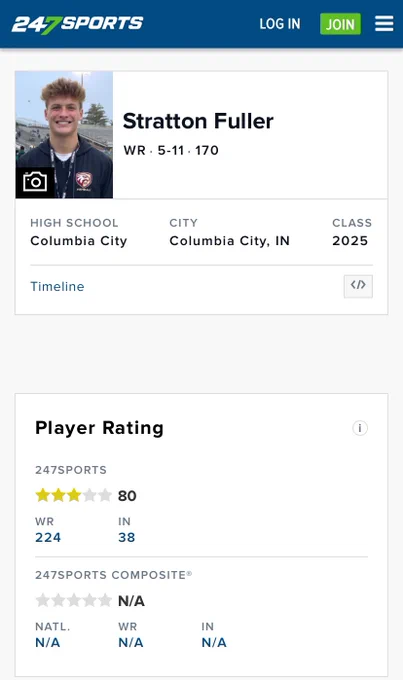Image resolution: width=403 pixels, height=680 pixels.
Task: Click Composite IN ranking N/A
Action: (x=214, y=642)
